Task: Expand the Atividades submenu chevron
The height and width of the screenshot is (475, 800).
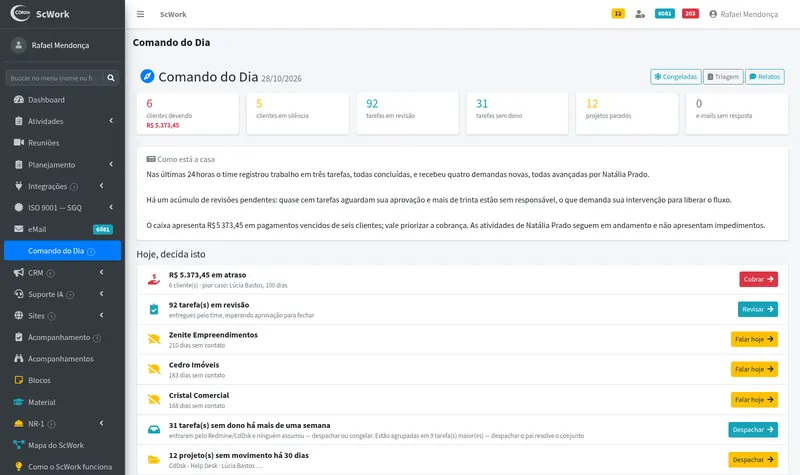Action: point(111,121)
